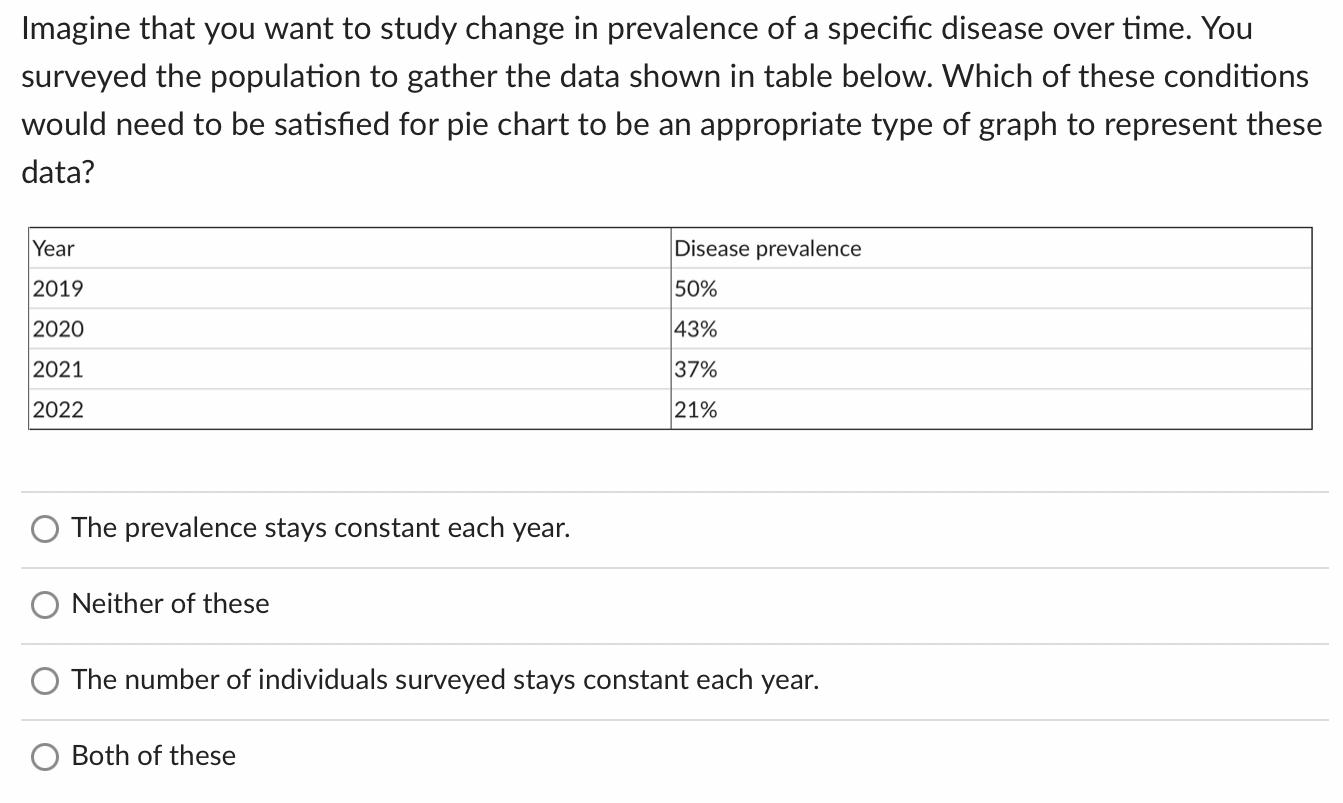Click the 43% prevalence cell

pos(695,329)
